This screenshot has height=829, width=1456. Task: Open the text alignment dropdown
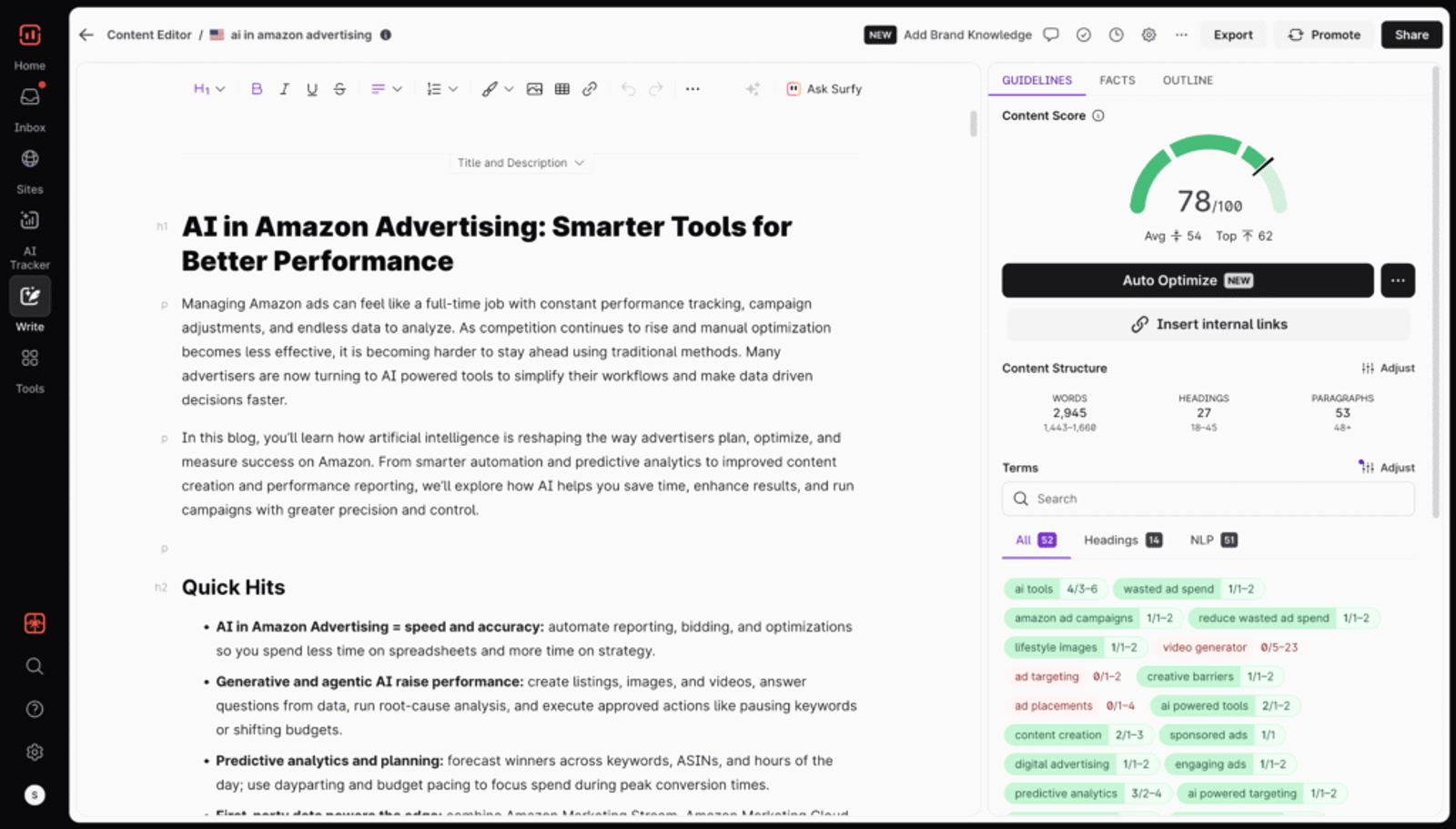pos(386,89)
